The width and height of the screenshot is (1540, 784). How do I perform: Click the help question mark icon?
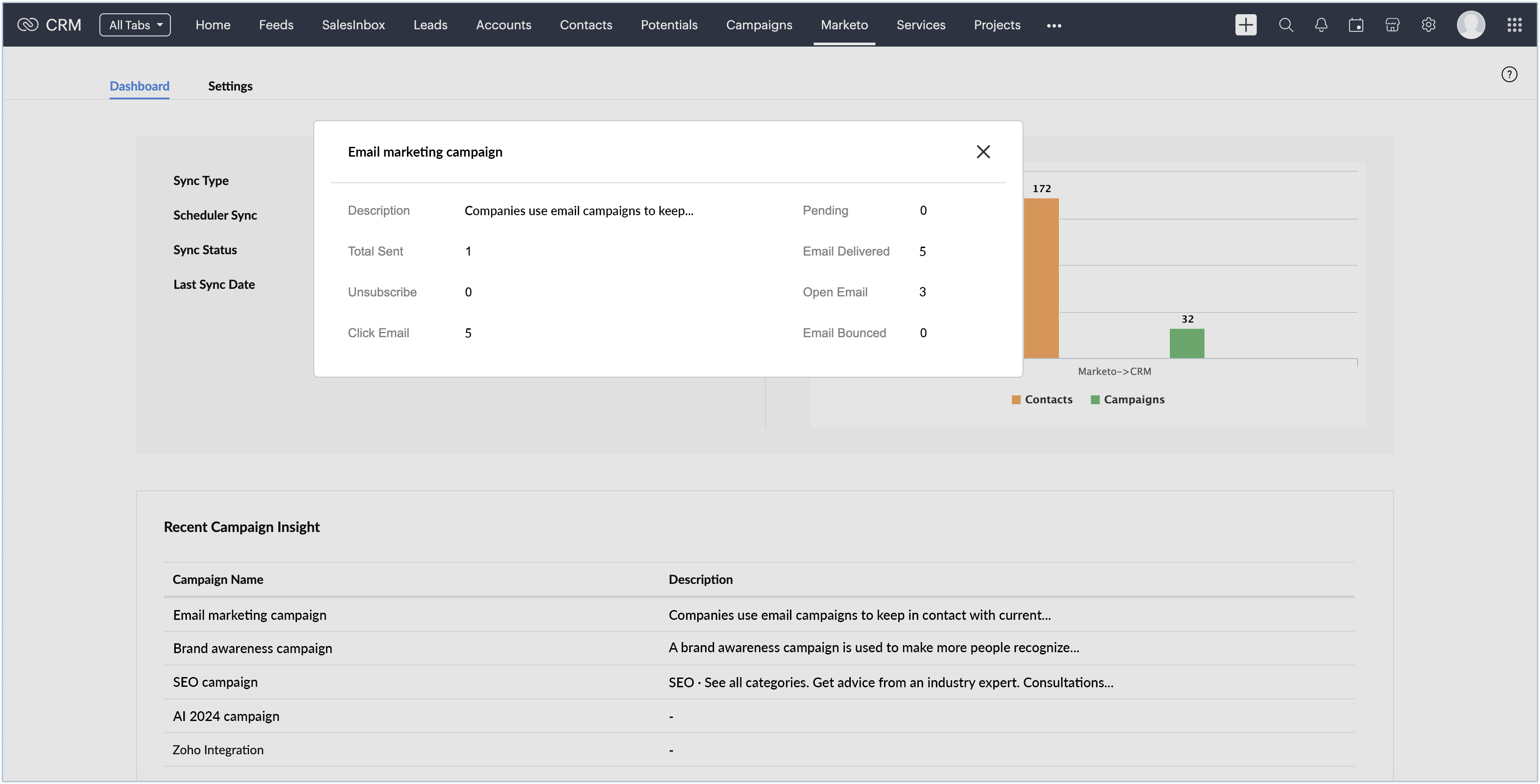coord(1509,74)
